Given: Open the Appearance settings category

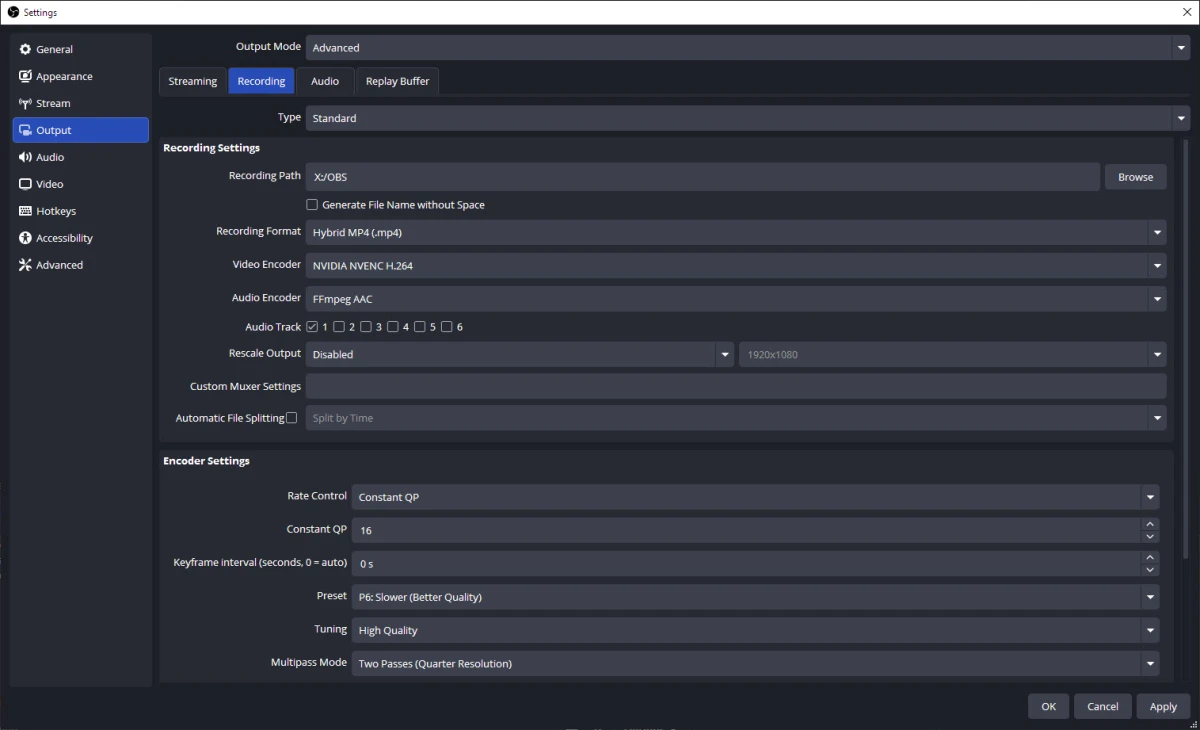Looking at the screenshot, I should 80,76.
